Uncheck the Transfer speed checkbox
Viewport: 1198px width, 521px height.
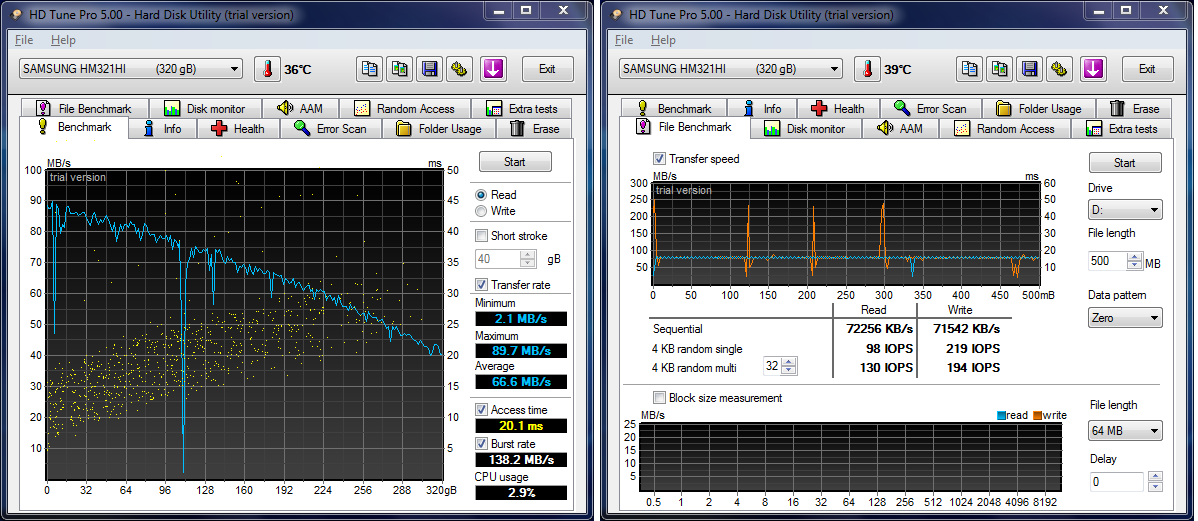point(659,159)
